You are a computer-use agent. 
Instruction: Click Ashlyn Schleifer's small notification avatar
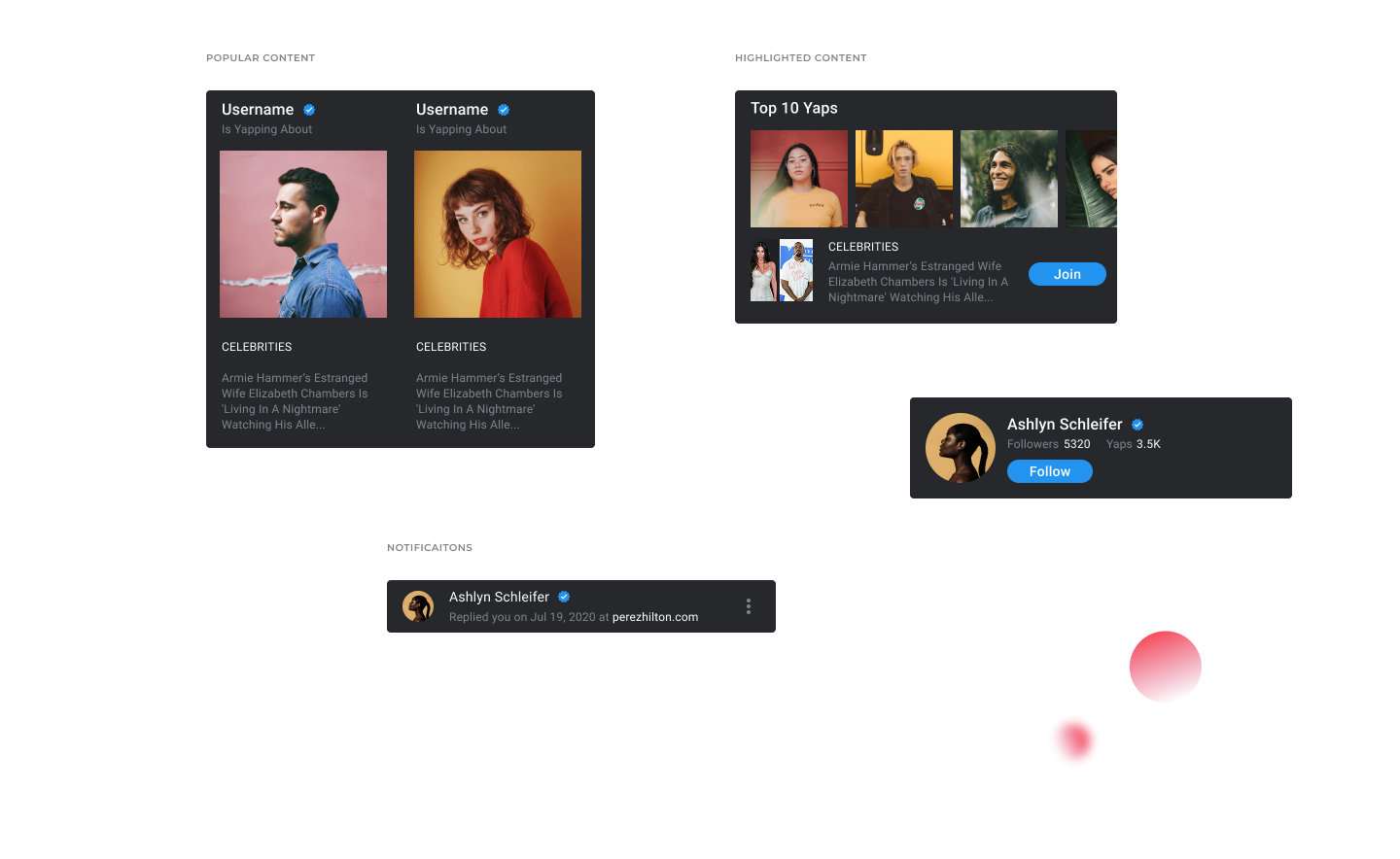click(x=418, y=606)
